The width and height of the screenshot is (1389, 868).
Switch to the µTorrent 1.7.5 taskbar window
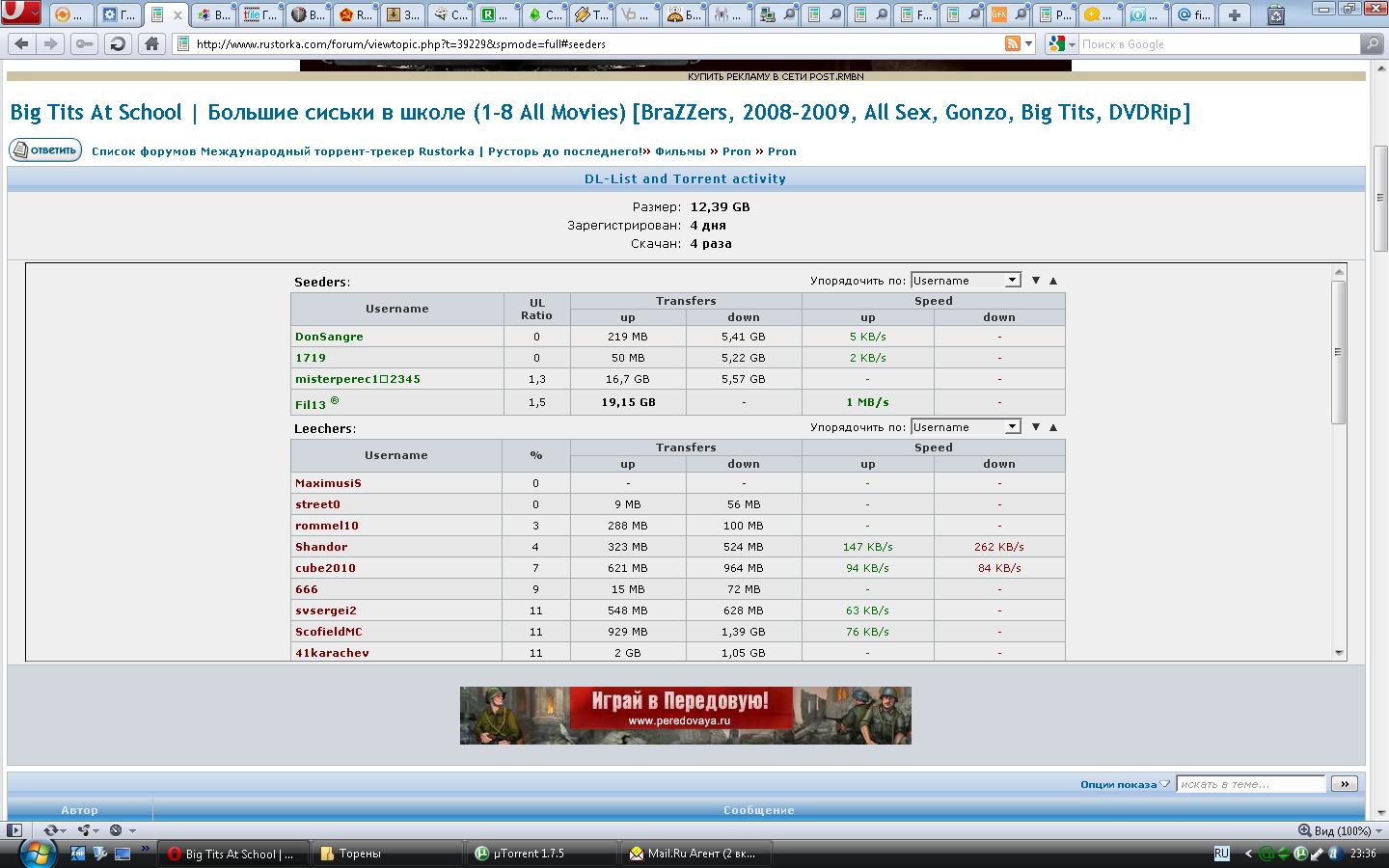click(x=542, y=854)
